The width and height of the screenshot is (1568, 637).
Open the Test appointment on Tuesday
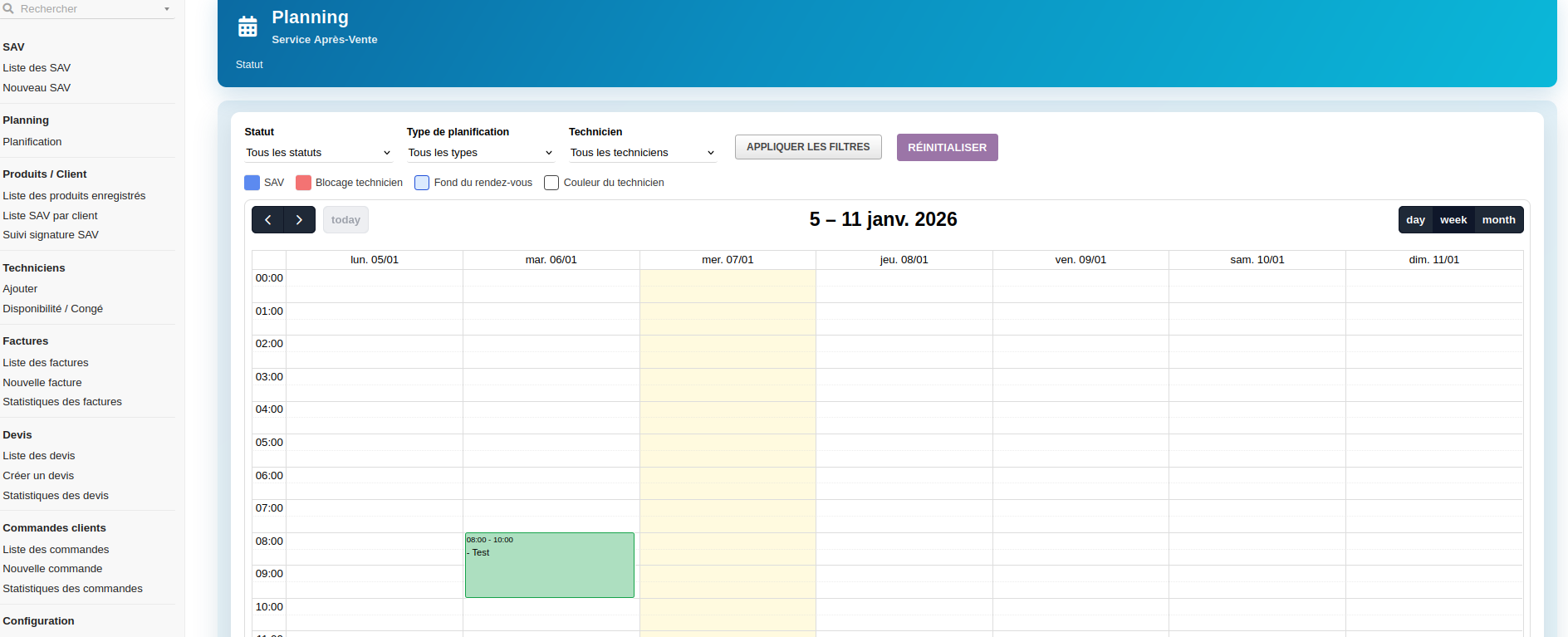click(550, 565)
